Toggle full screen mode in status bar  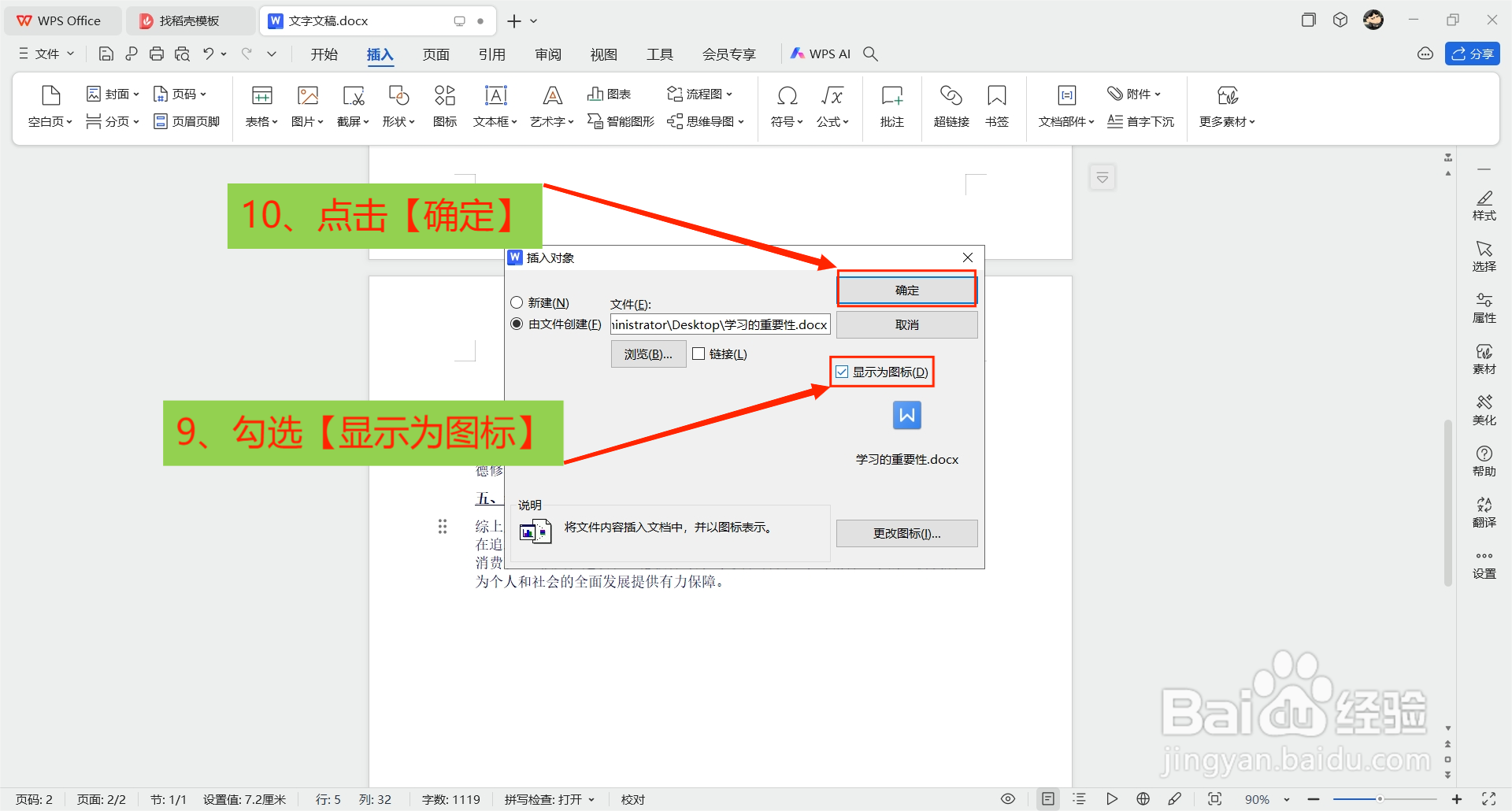click(x=1489, y=799)
